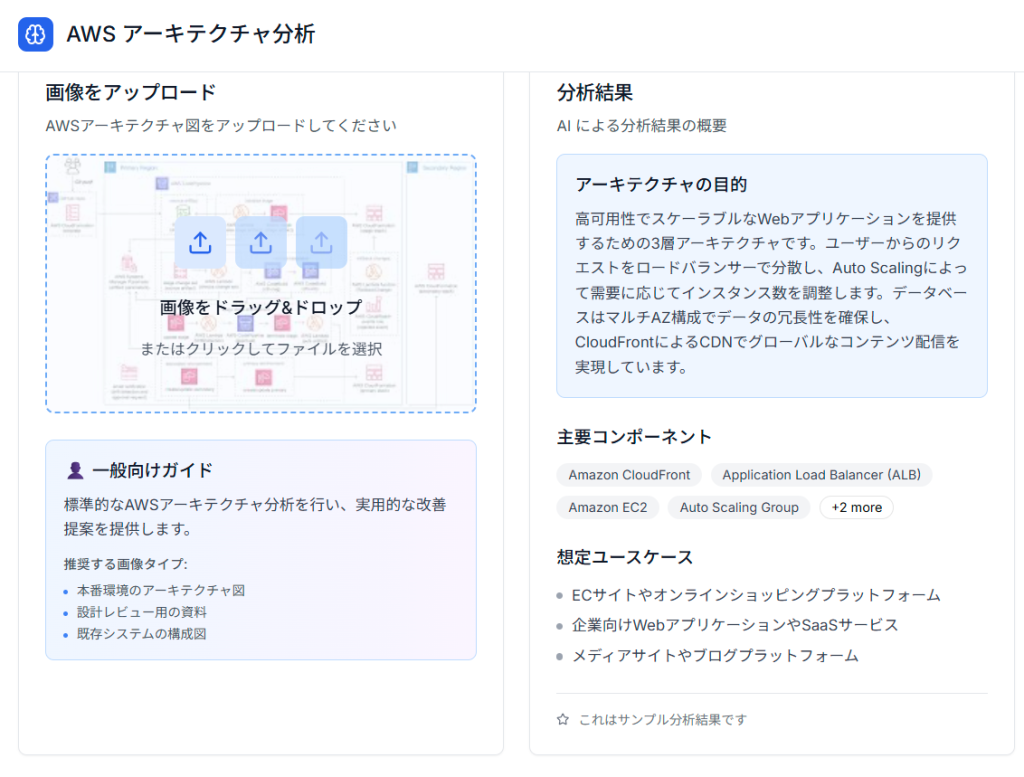
Task: Select the Application Load Balancer (ALB) chip
Action: click(822, 475)
